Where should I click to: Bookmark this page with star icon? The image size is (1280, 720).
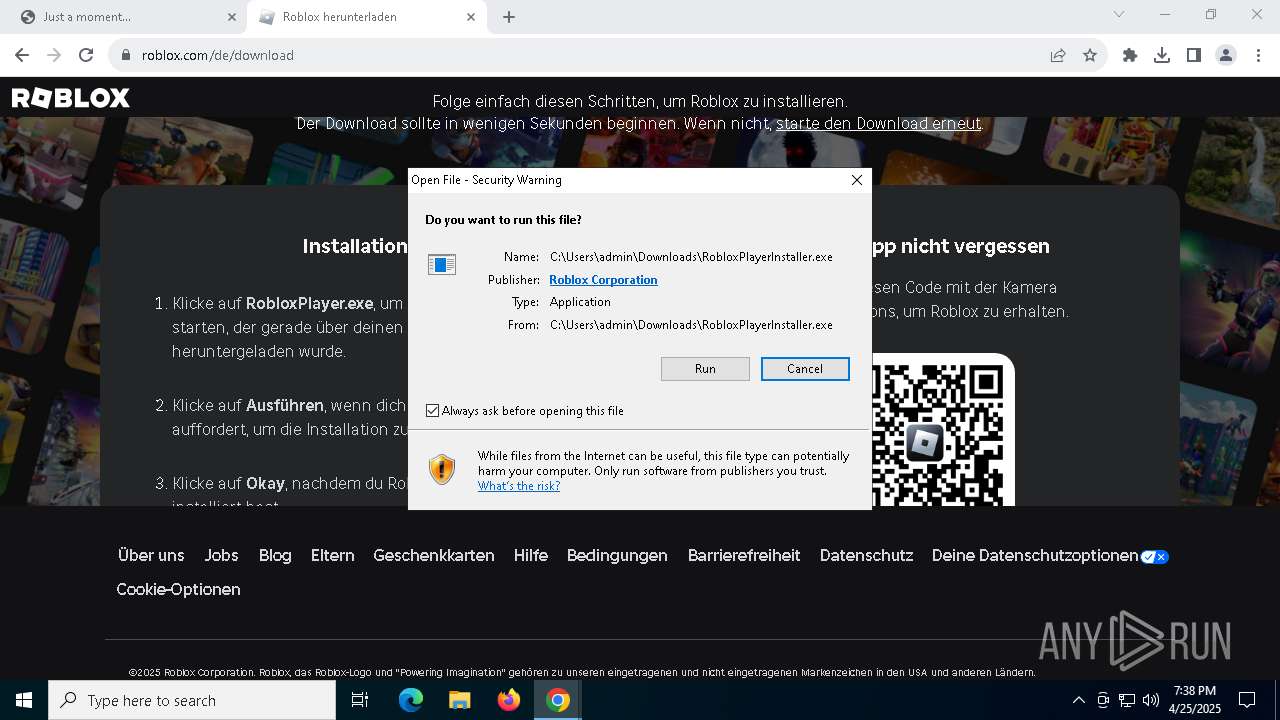[x=1090, y=55]
